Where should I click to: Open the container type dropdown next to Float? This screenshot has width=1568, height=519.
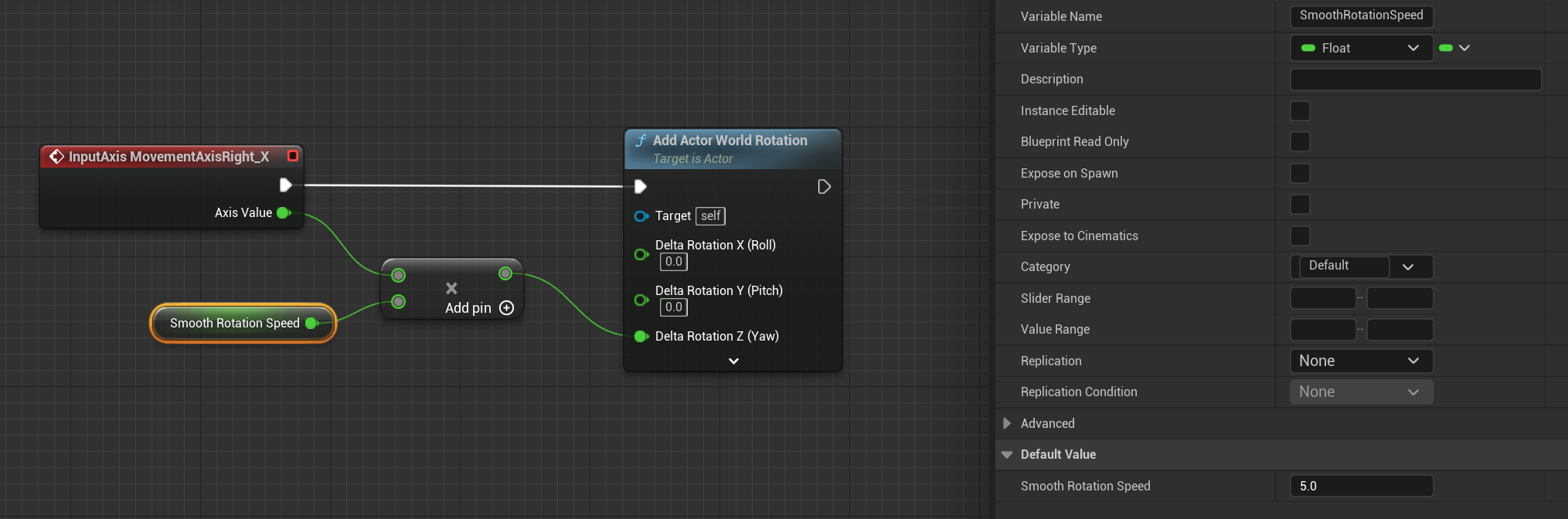1454,48
